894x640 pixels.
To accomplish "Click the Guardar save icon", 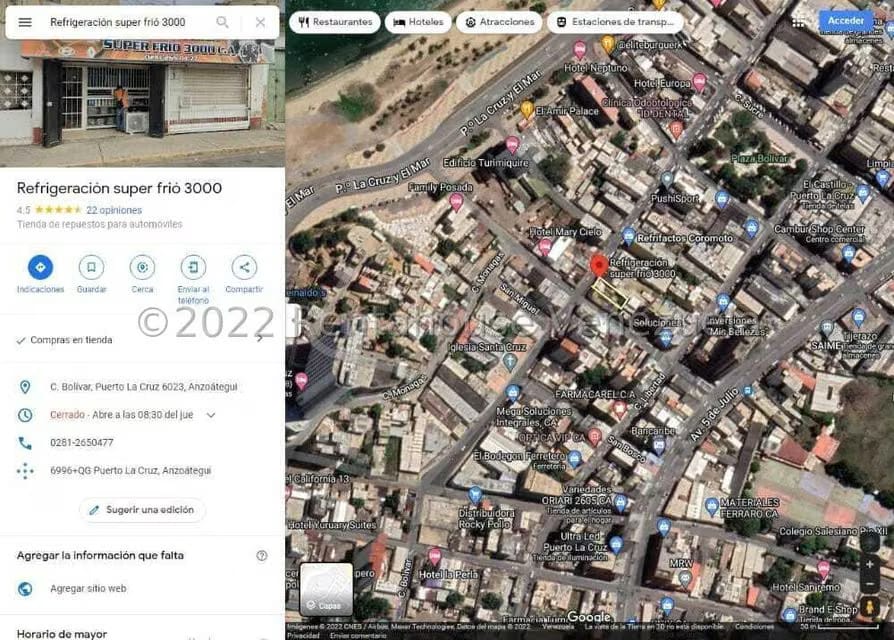I will pyautogui.click(x=91, y=267).
